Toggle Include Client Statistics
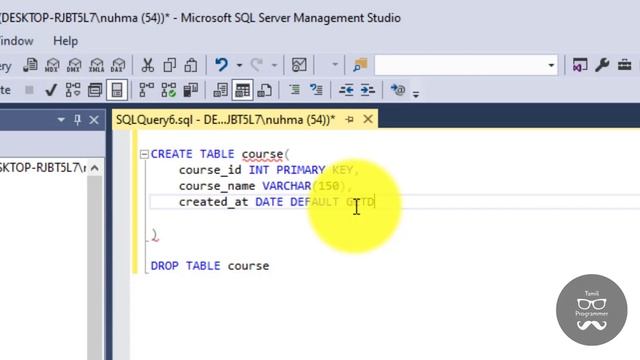Screen dimensions: 640x360 pos(190,90)
